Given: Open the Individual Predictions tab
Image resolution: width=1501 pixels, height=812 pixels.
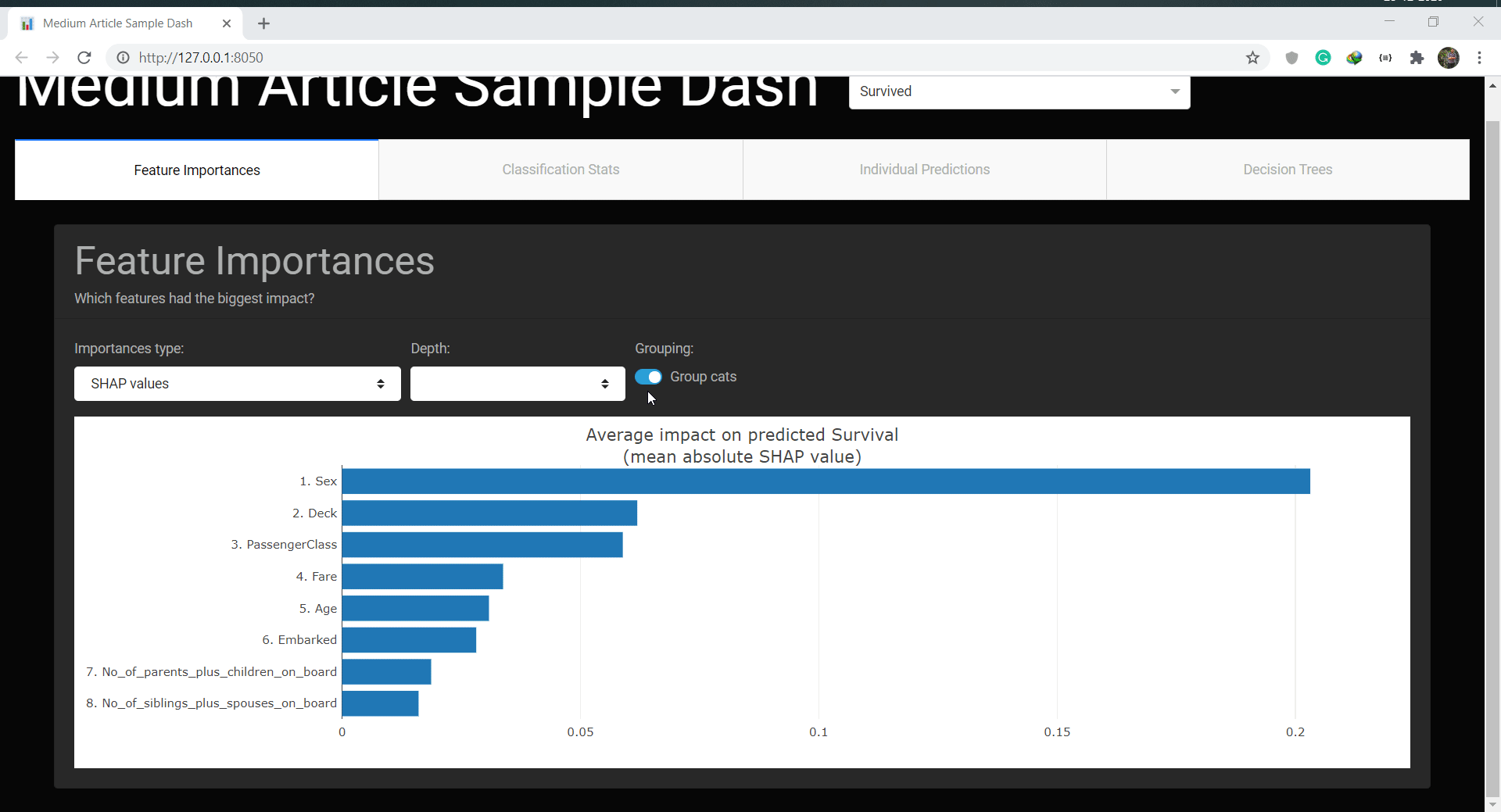Looking at the screenshot, I should point(924,170).
